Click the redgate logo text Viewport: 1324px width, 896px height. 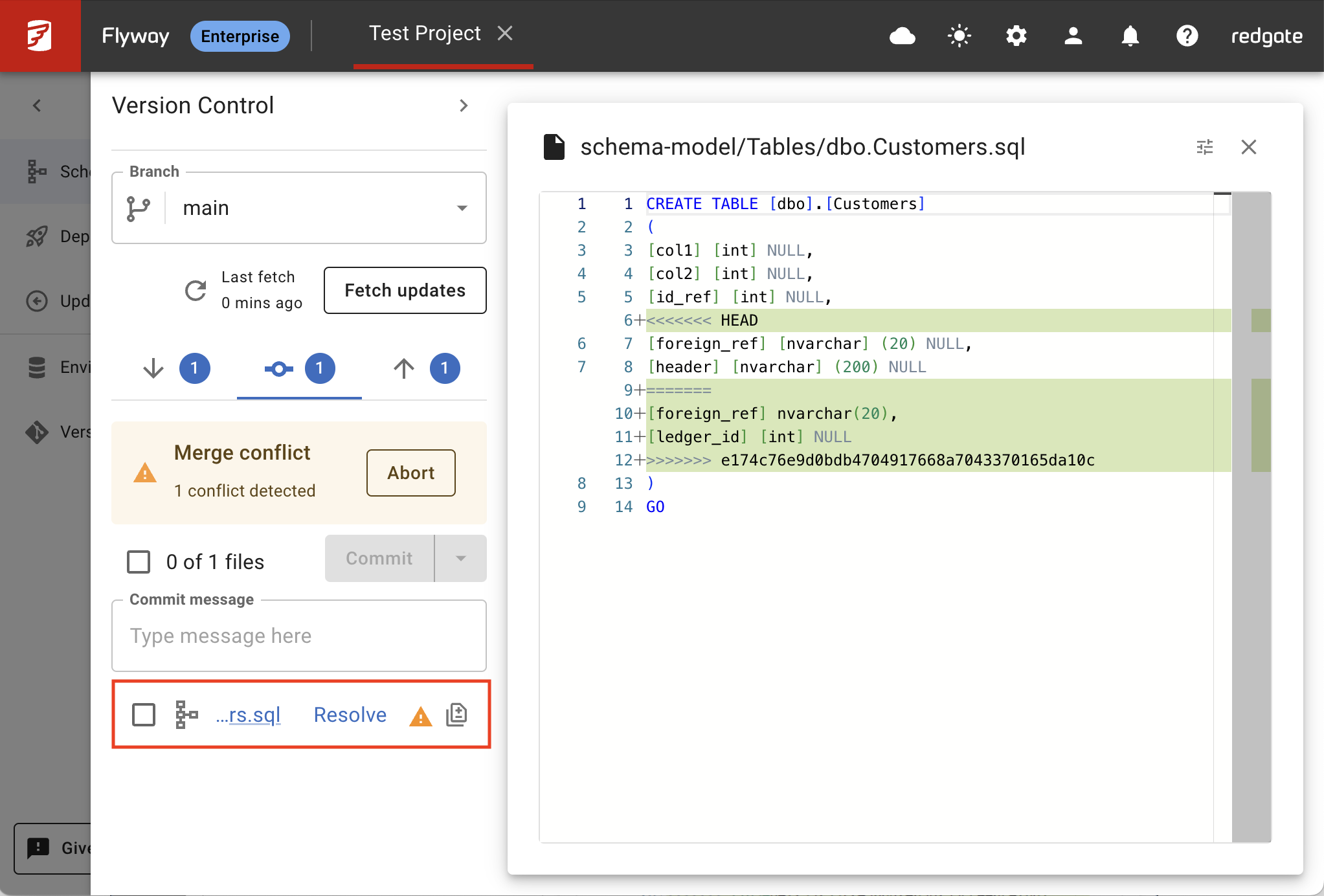(x=1266, y=36)
